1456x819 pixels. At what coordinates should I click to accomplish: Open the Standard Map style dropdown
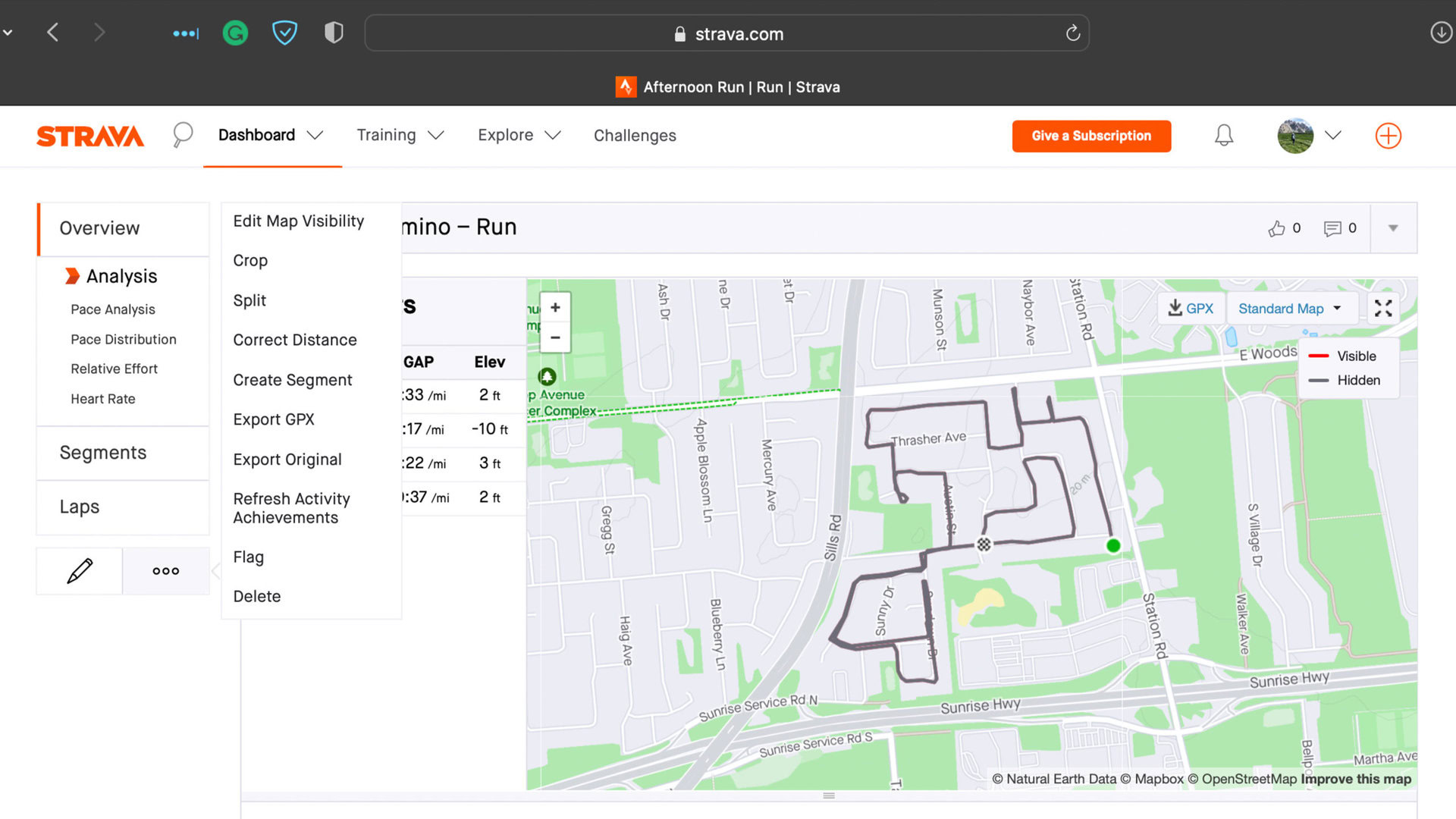(1289, 308)
